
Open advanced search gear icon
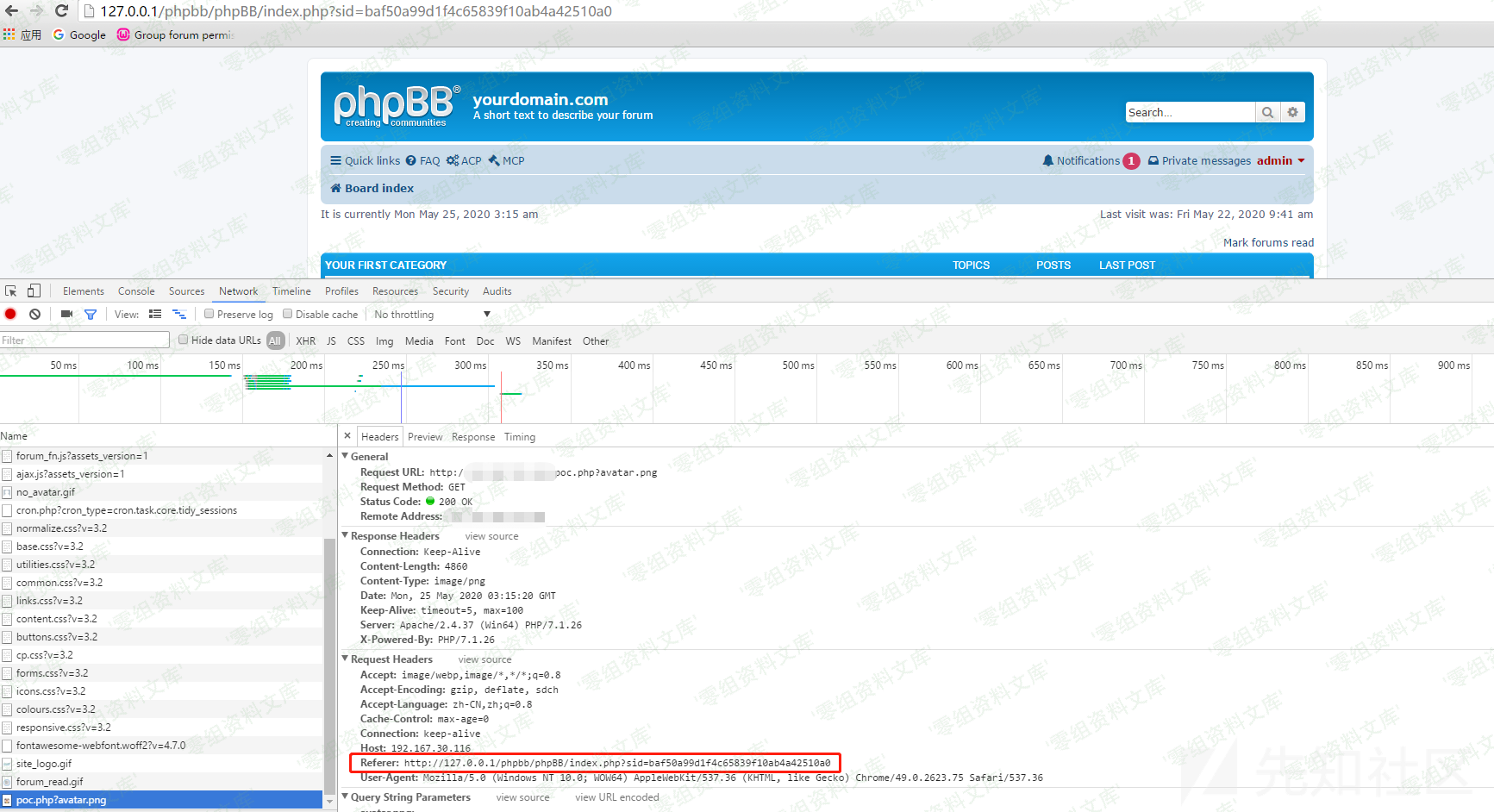click(1292, 112)
